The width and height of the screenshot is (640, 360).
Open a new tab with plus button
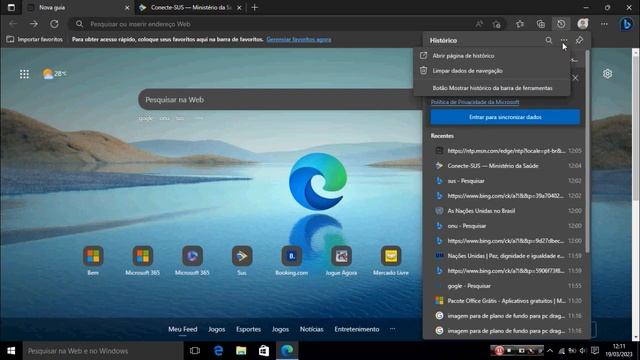[x=255, y=7]
